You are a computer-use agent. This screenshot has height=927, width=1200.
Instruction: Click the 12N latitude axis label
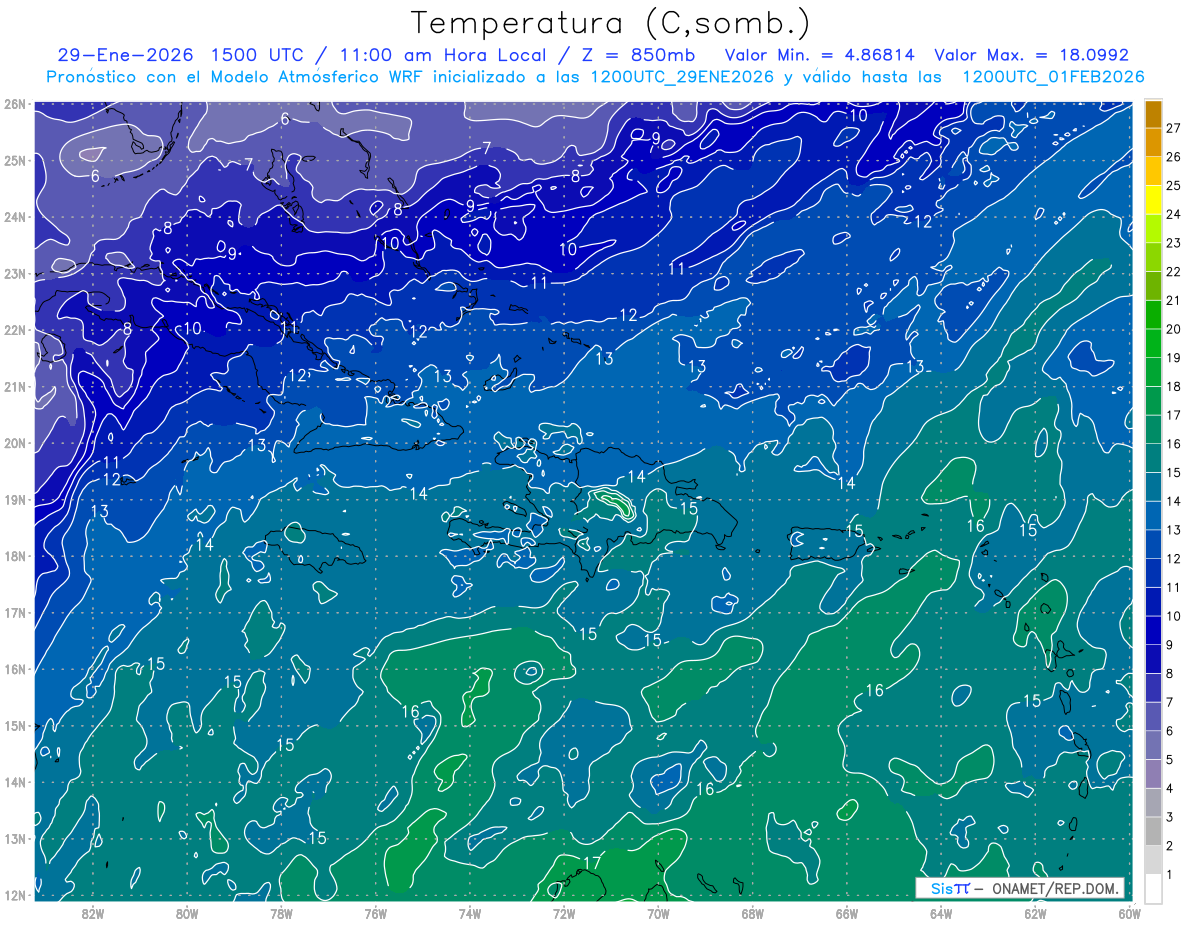(x=14, y=896)
